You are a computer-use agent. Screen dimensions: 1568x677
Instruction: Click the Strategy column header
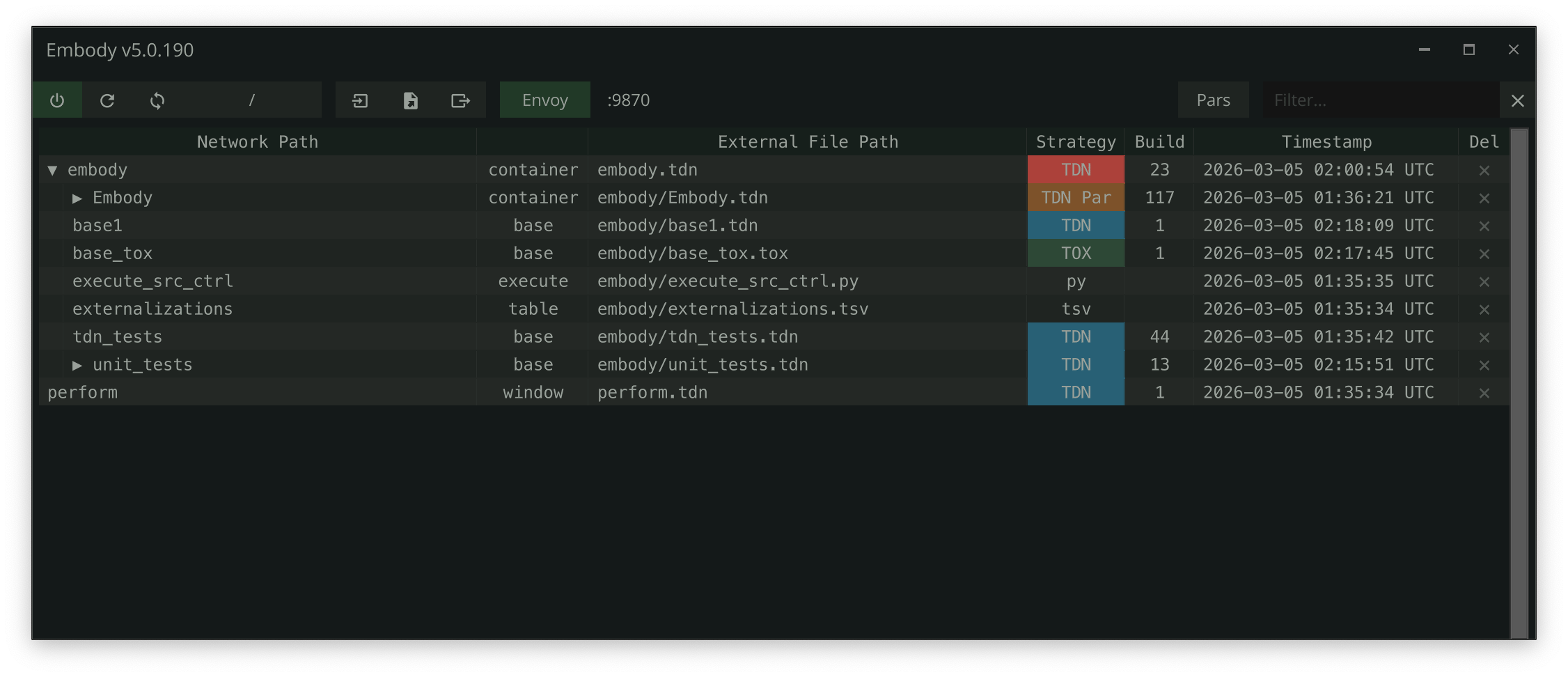click(x=1076, y=142)
